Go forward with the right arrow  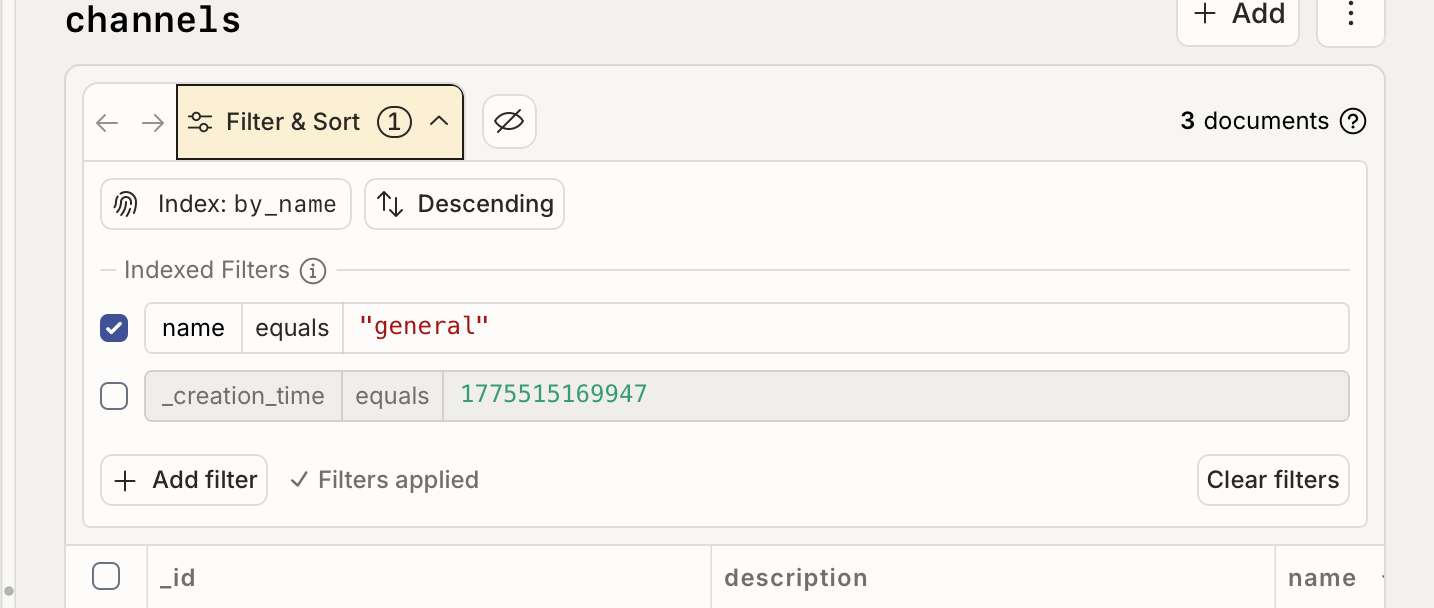(152, 122)
